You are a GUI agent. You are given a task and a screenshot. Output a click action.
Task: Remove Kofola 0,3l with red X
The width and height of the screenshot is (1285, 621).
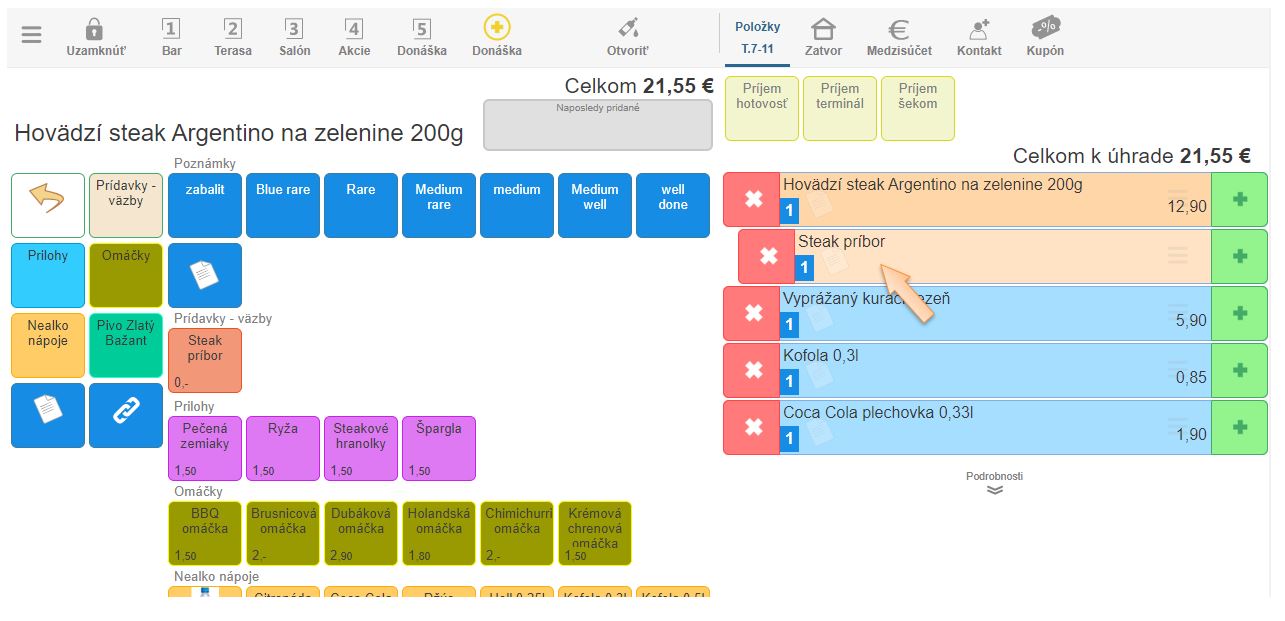point(752,370)
